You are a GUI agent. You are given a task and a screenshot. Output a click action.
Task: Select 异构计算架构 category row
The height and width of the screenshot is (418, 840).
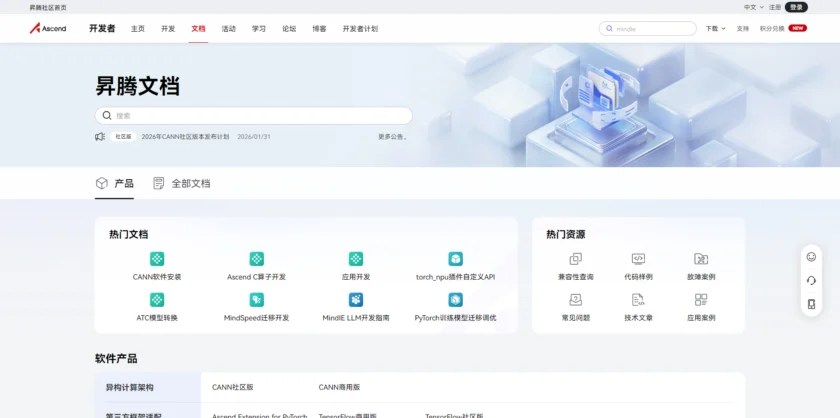pos(148,387)
